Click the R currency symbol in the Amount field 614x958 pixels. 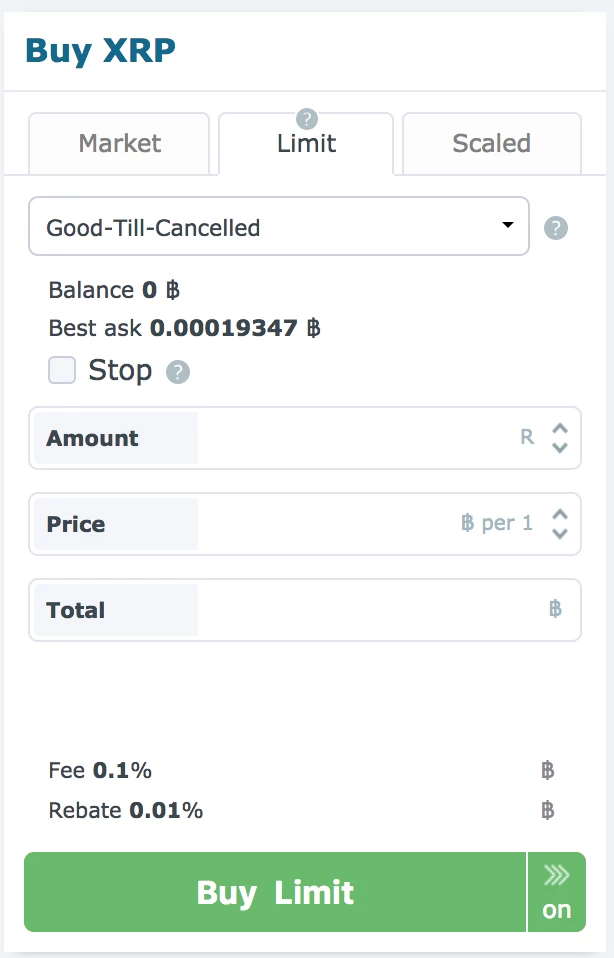click(x=527, y=438)
